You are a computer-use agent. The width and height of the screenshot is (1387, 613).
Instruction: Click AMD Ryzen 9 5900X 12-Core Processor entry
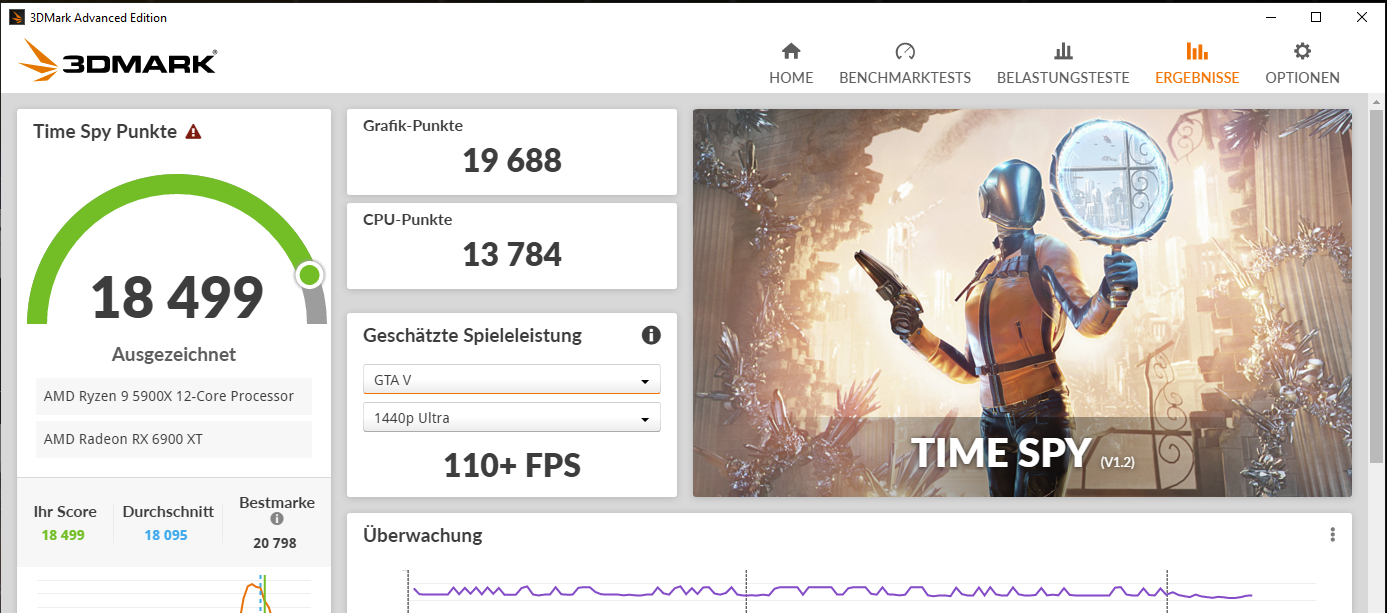(174, 396)
